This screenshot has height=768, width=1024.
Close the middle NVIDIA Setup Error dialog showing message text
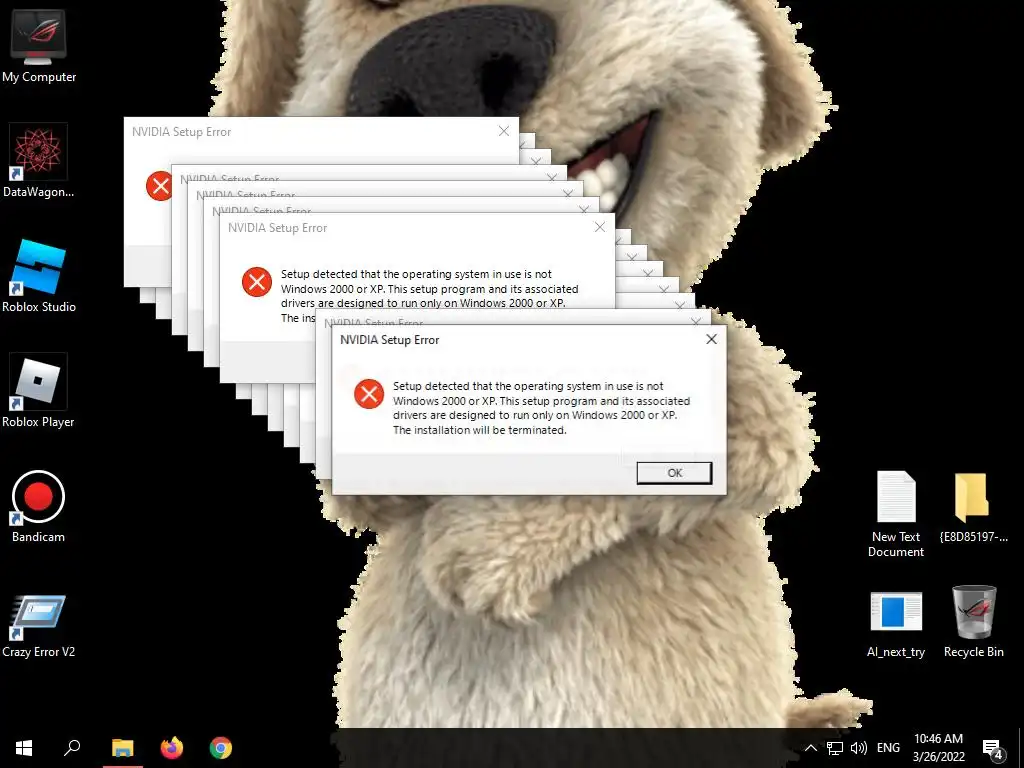(x=600, y=227)
